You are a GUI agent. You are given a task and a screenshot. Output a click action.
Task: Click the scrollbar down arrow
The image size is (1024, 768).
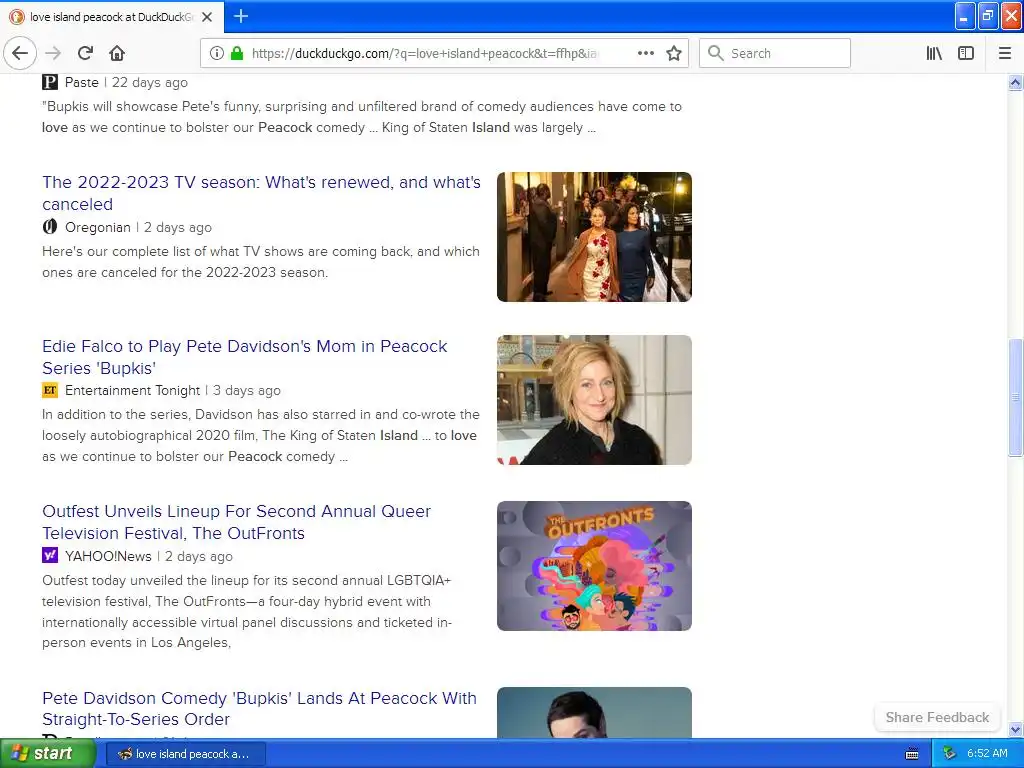point(1015,729)
